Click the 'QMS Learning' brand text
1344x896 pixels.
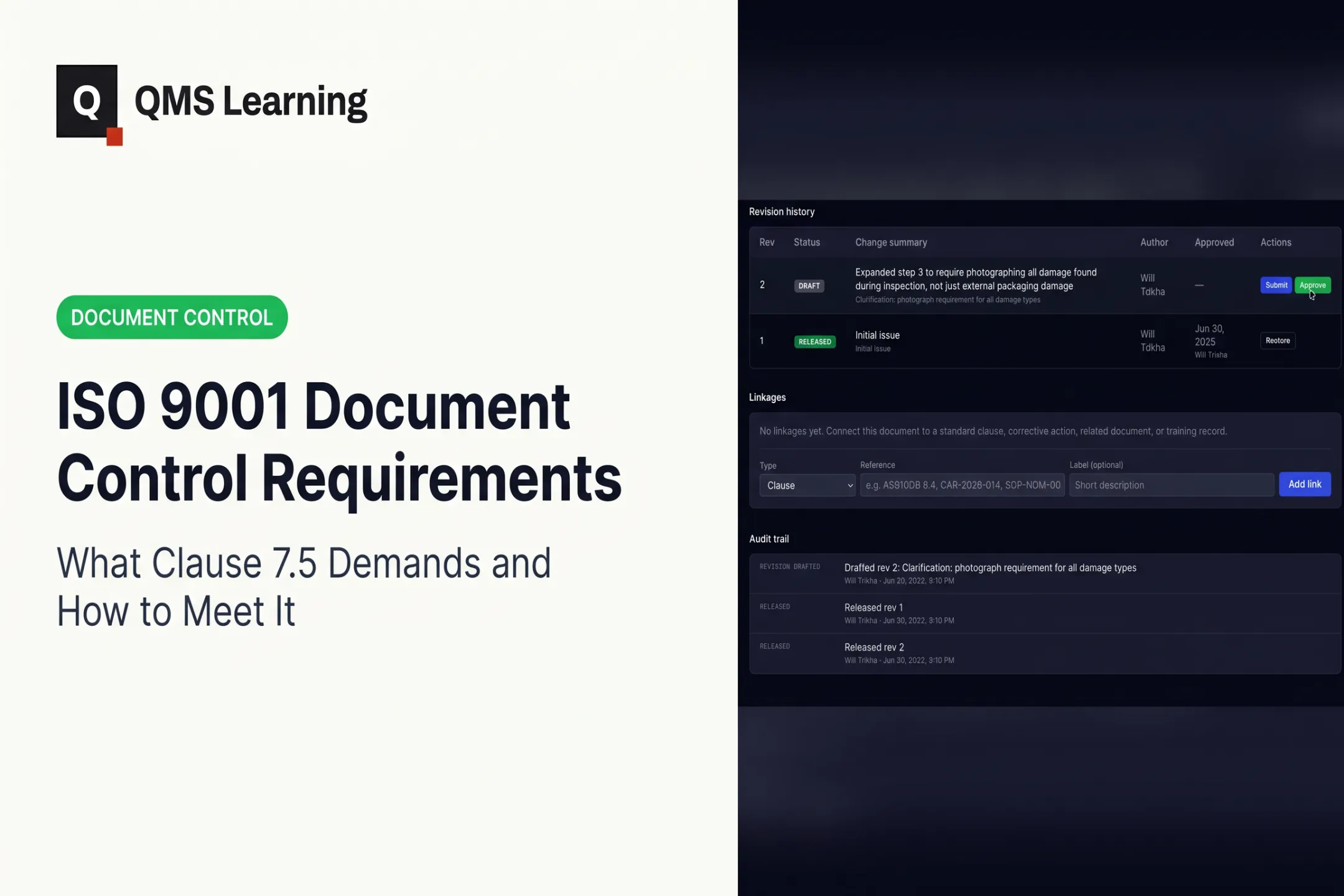[251, 101]
